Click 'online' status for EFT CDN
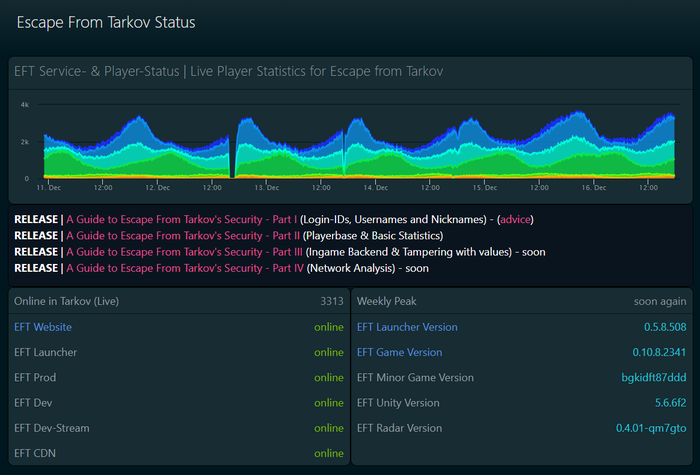This screenshot has width=700, height=475. pyautogui.click(x=329, y=453)
